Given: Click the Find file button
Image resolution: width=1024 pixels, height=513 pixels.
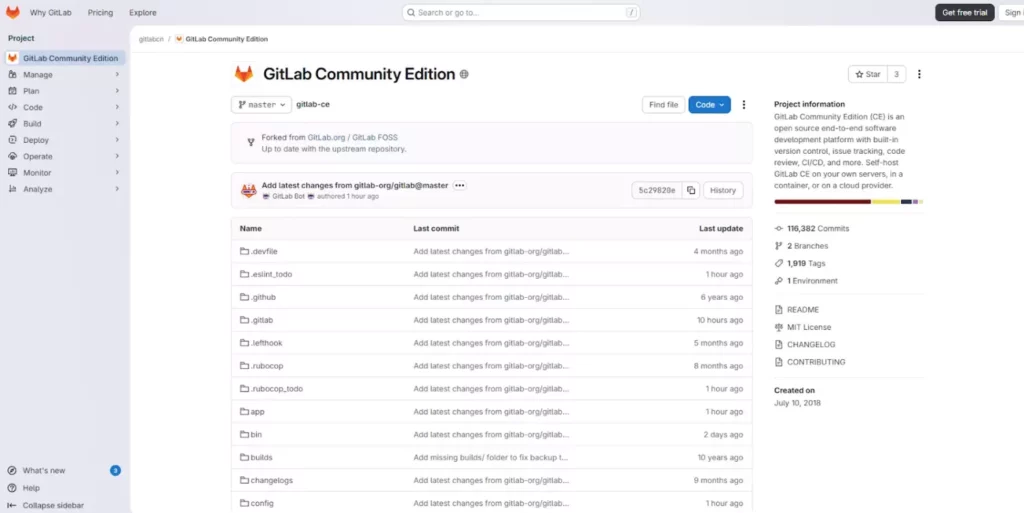Looking at the screenshot, I should tap(664, 104).
